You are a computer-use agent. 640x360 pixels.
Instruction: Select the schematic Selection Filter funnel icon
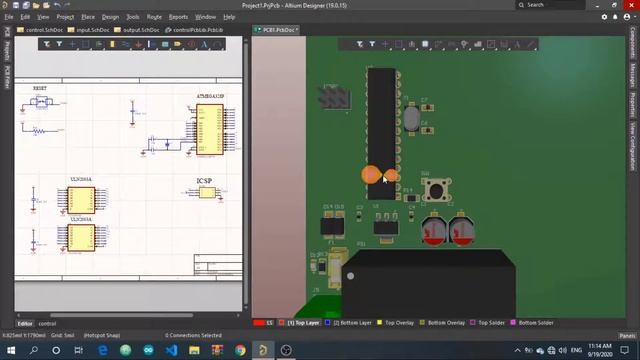click(47, 44)
